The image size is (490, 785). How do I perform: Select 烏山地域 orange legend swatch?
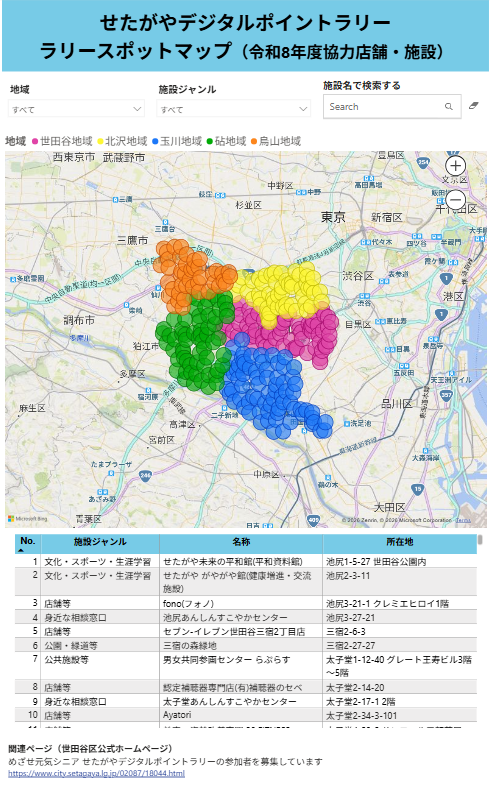[254, 142]
